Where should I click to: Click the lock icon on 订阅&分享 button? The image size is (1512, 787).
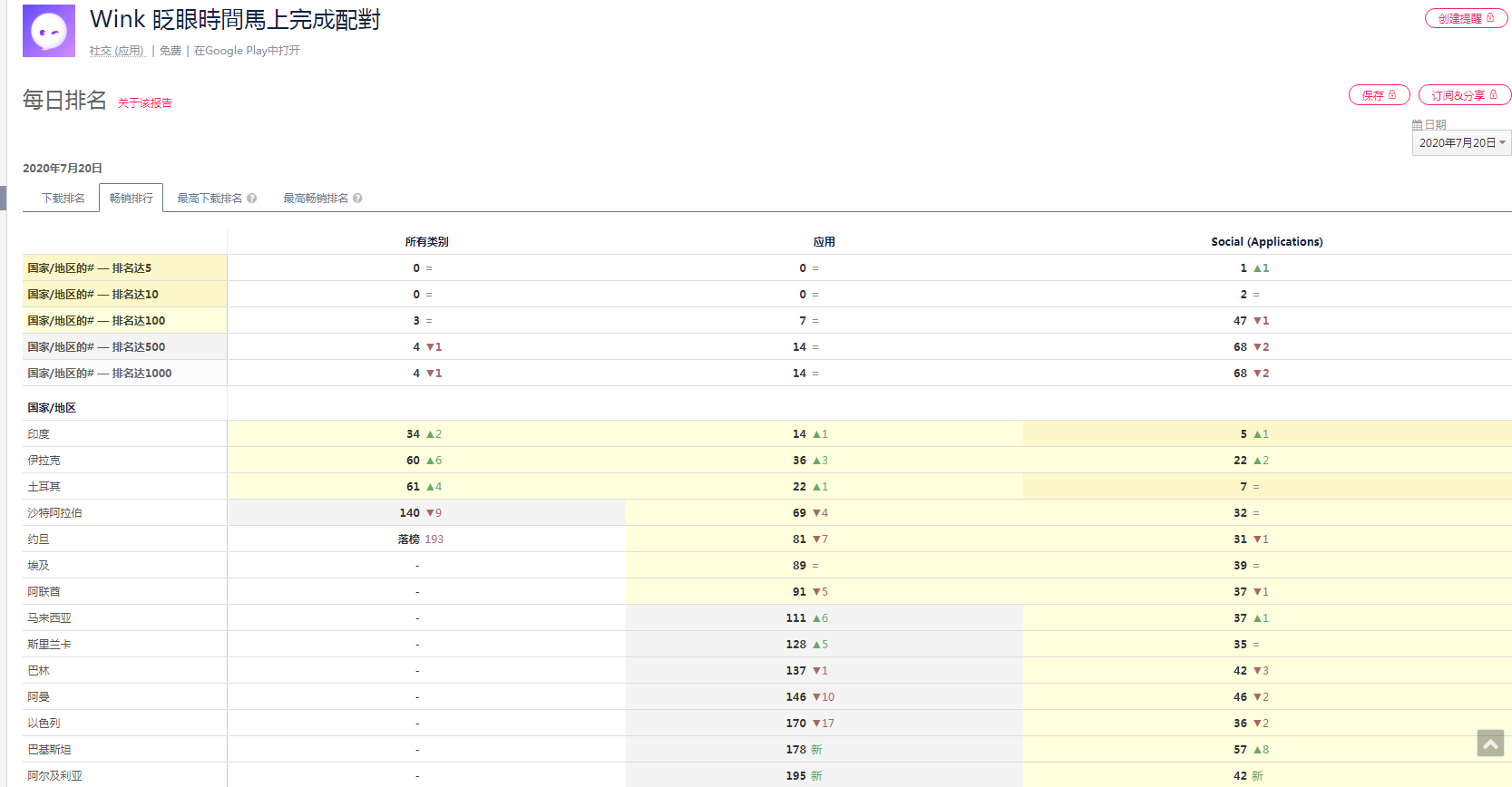[1494, 95]
